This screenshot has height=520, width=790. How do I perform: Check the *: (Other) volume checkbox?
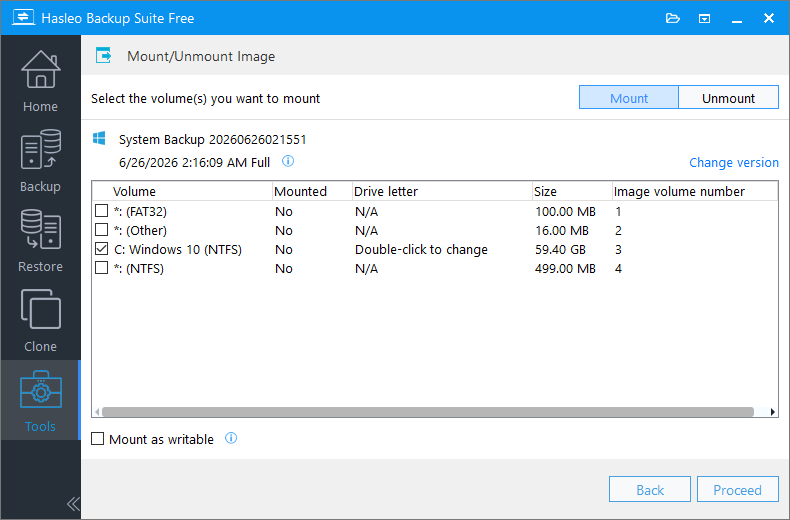[x=102, y=230]
